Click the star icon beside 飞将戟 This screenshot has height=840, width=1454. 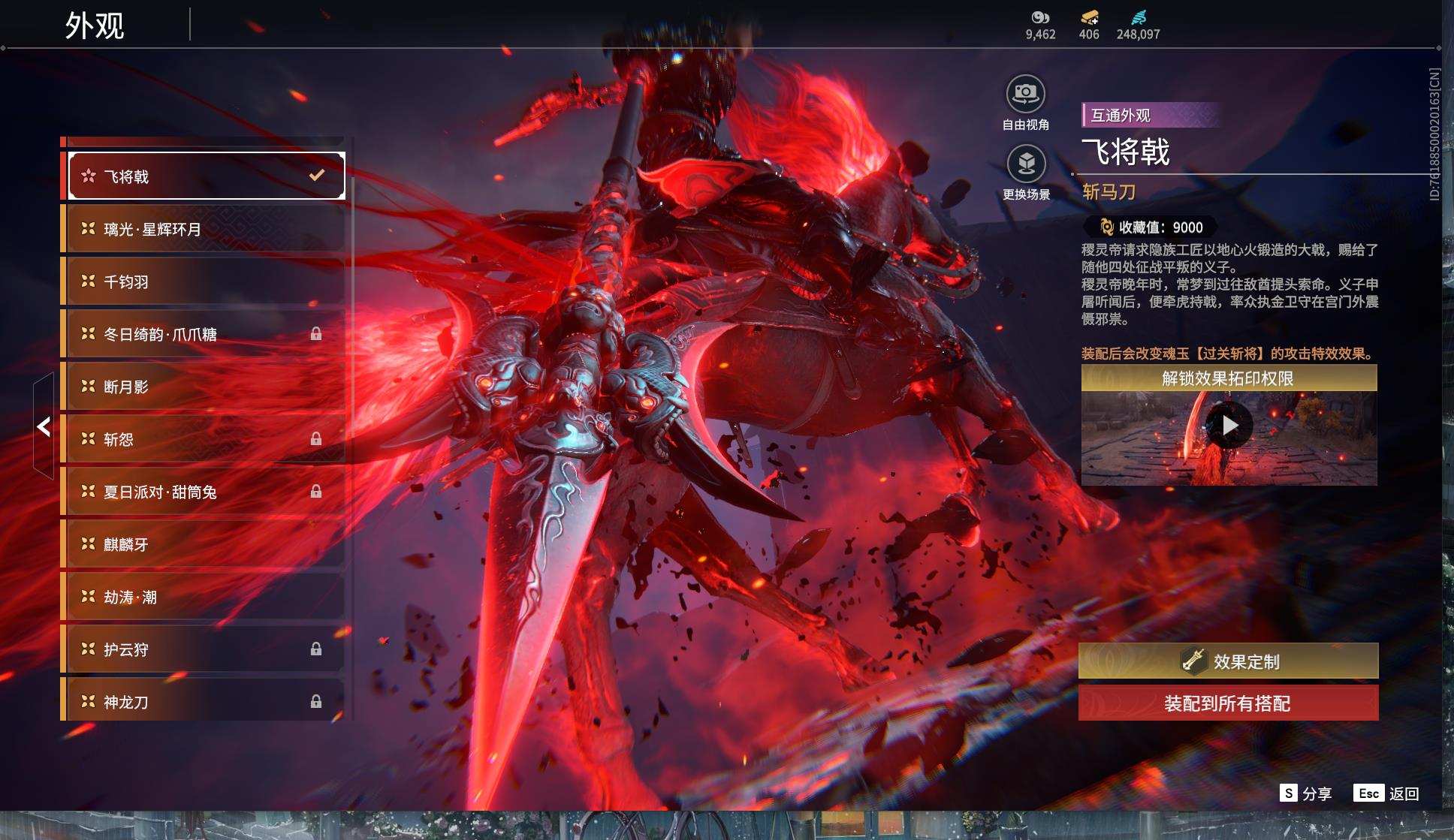click(x=89, y=176)
